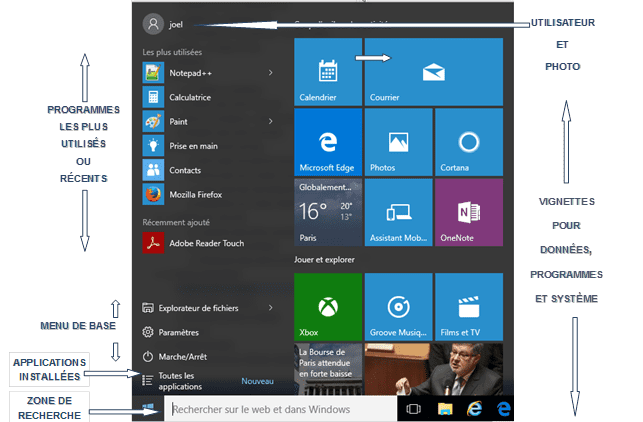The height and width of the screenshot is (422, 643).
Task: Click the Contacts label
Action: (185, 170)
